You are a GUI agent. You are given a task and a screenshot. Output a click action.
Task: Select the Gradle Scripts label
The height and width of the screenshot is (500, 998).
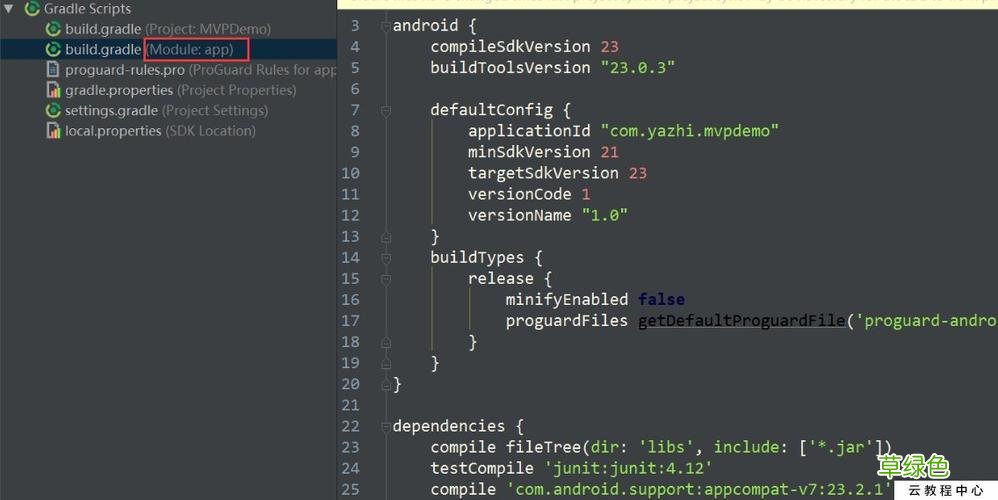coord(87,9)
